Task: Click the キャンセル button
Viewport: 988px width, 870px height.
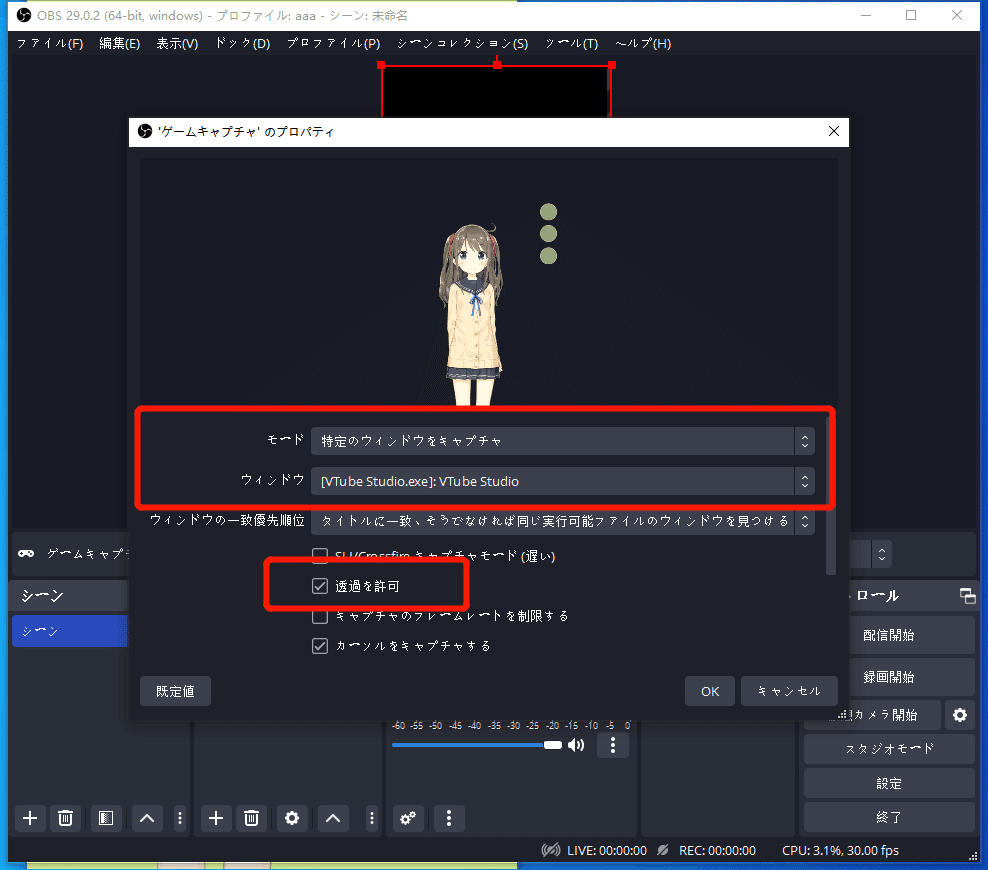Action: pyautogui.click(x=789, y=691)
